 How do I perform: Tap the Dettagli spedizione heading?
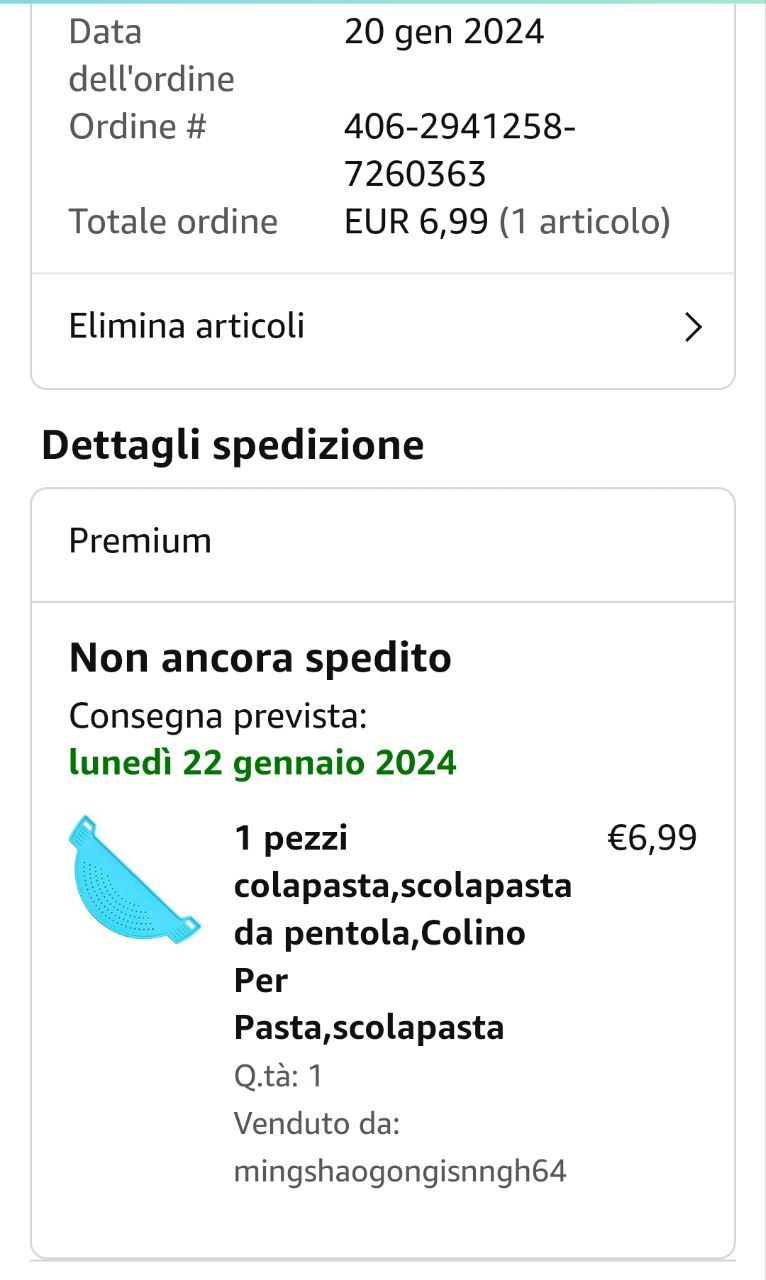pyautogui.click(x=232, y=445)
